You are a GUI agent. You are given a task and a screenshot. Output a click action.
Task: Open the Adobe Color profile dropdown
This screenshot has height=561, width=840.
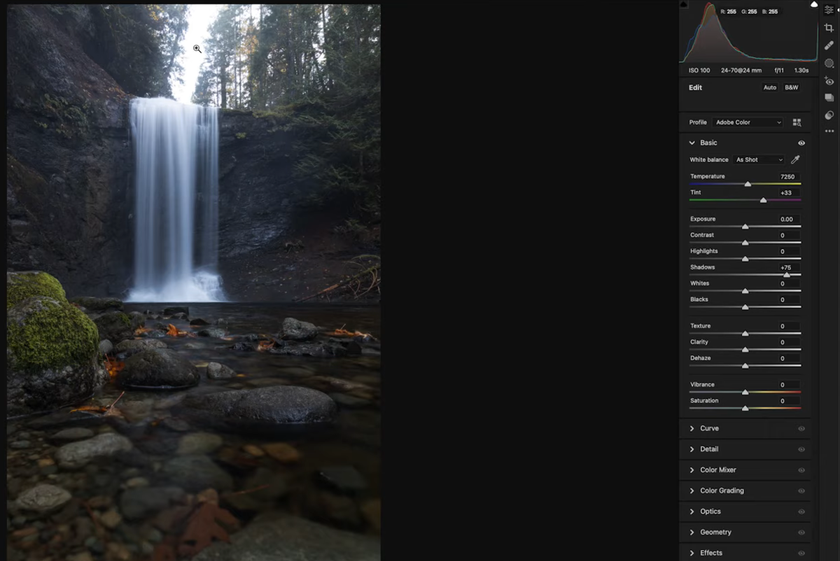(x=748, y=123)
